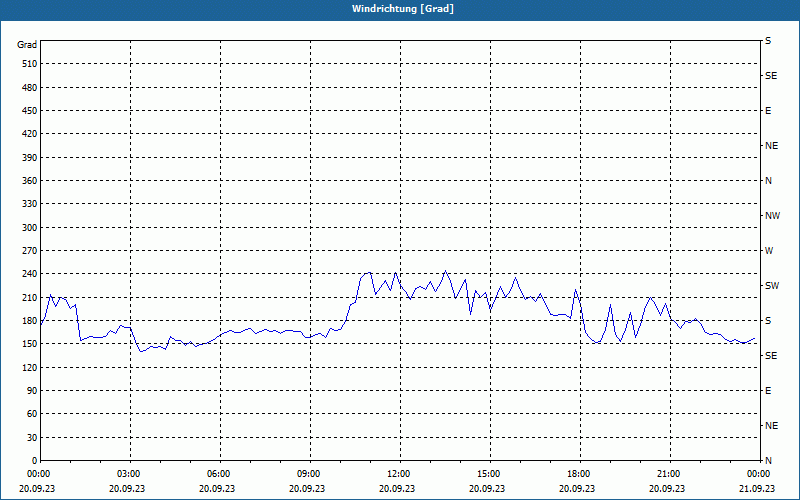Click the "Grad" unit label on the left axis
The height and width of the screenshot is (500, 800).
(27, 45)
